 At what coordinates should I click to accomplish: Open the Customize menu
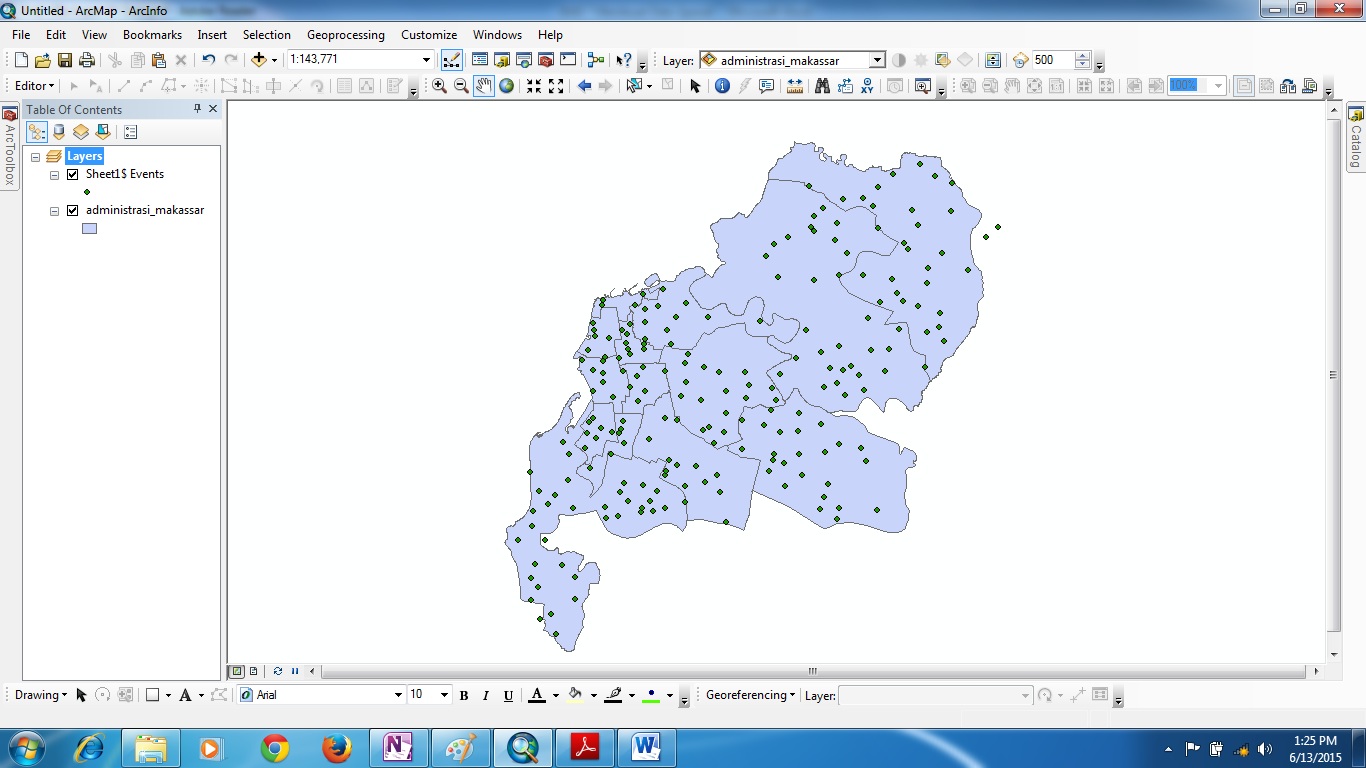[428, 34]
